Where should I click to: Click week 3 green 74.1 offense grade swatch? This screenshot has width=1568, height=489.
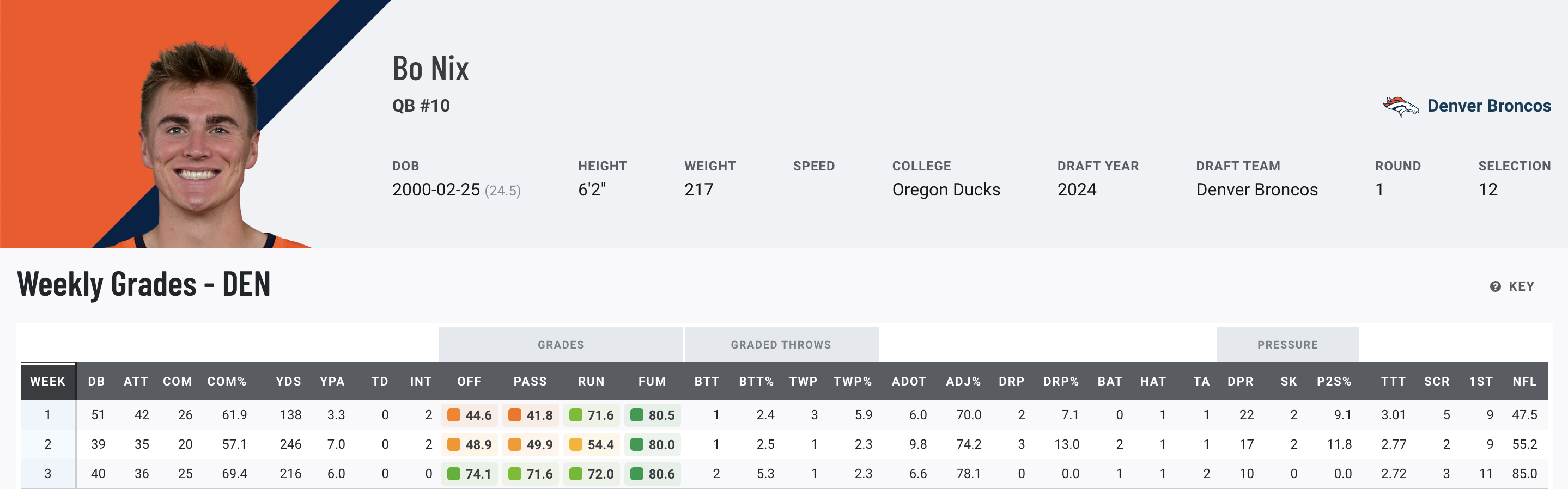click(x=453, y=474)
